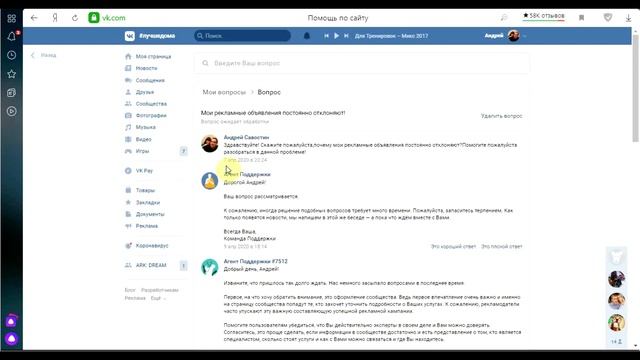This screenshot has width=640, height=360.
Task: Click Андрей Савостин avatar photo
Action: [210, 143]
